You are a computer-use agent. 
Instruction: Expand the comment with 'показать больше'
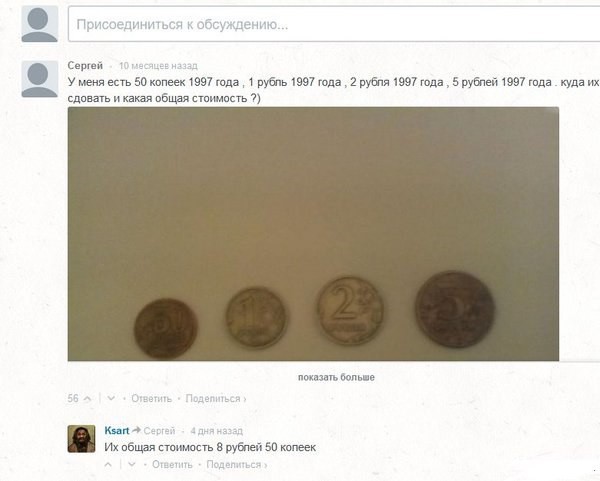pyautogui.click(x=336, y=377)
